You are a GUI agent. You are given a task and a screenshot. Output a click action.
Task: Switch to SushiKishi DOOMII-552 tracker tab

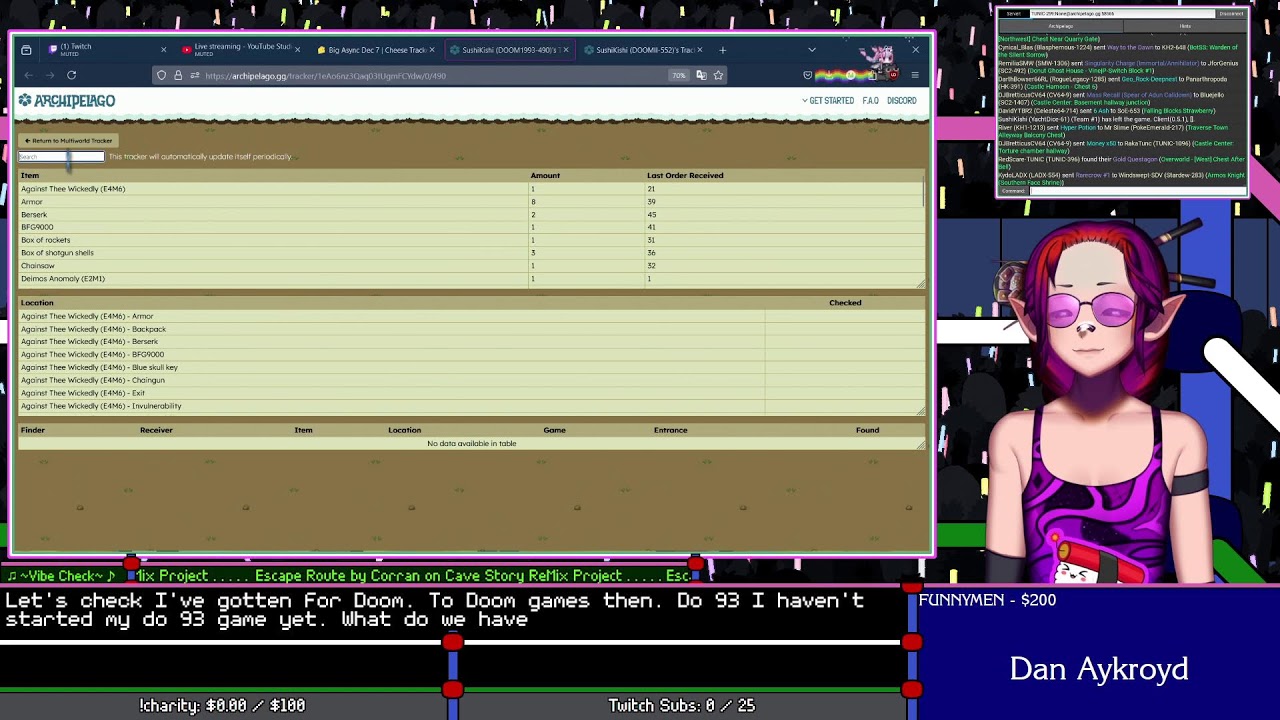[642, 50]
